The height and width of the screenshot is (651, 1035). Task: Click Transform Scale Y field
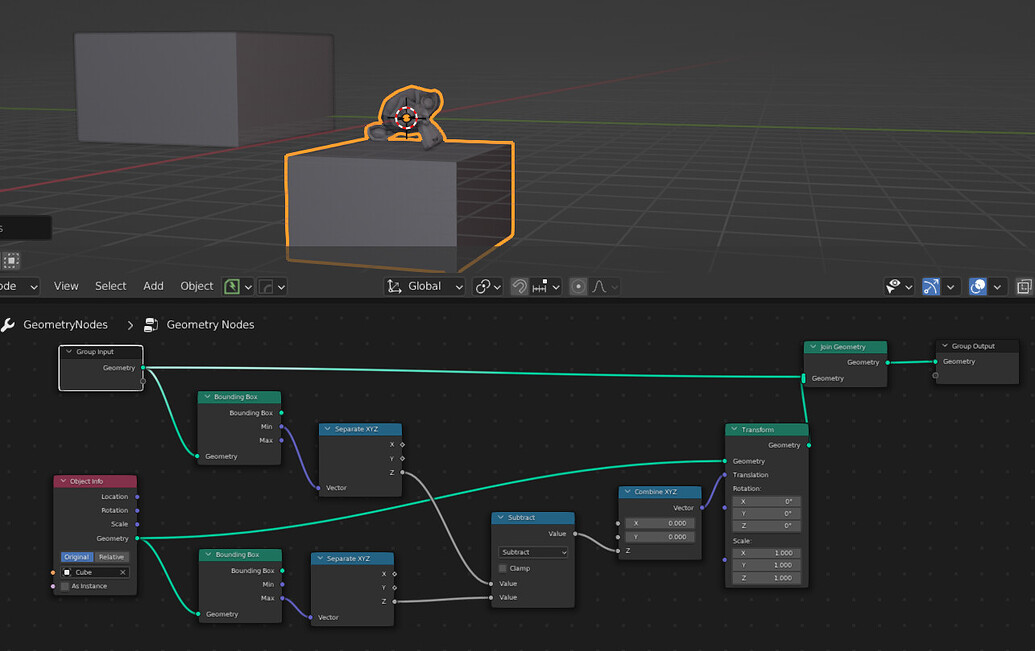click(766, 565)
